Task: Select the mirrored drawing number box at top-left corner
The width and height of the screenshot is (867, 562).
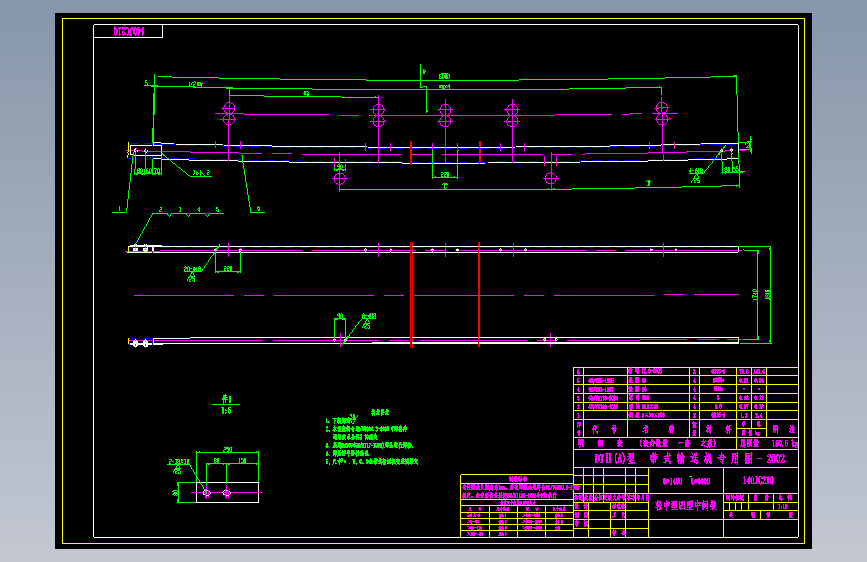Action: point(128,31)
